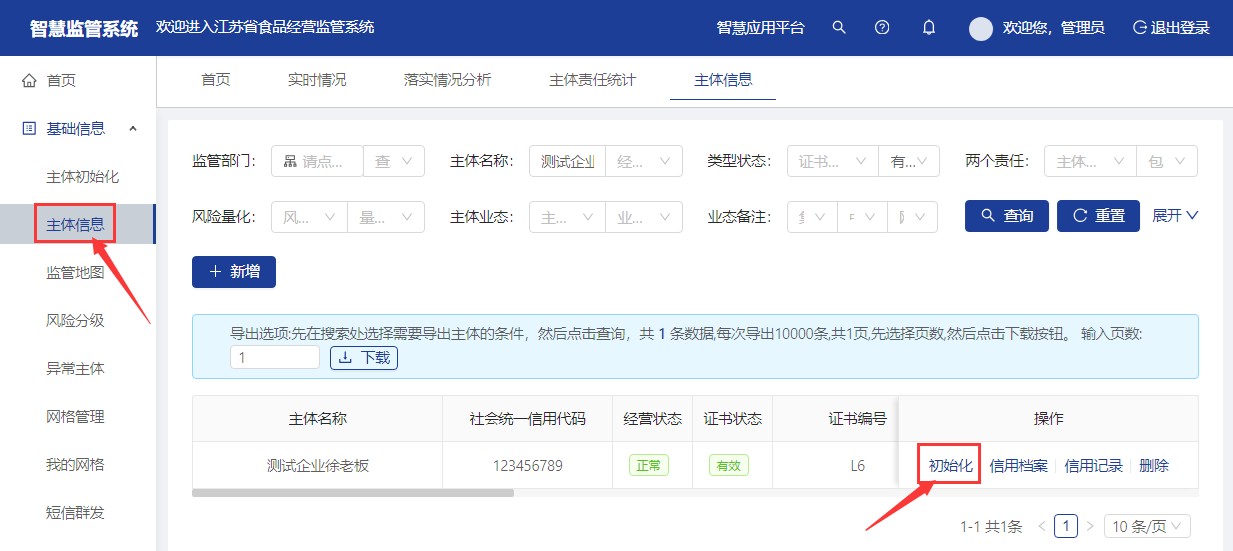Click the 退出登录 logout button
This screenshot has height=551, width=1233.
(1171, 28)
